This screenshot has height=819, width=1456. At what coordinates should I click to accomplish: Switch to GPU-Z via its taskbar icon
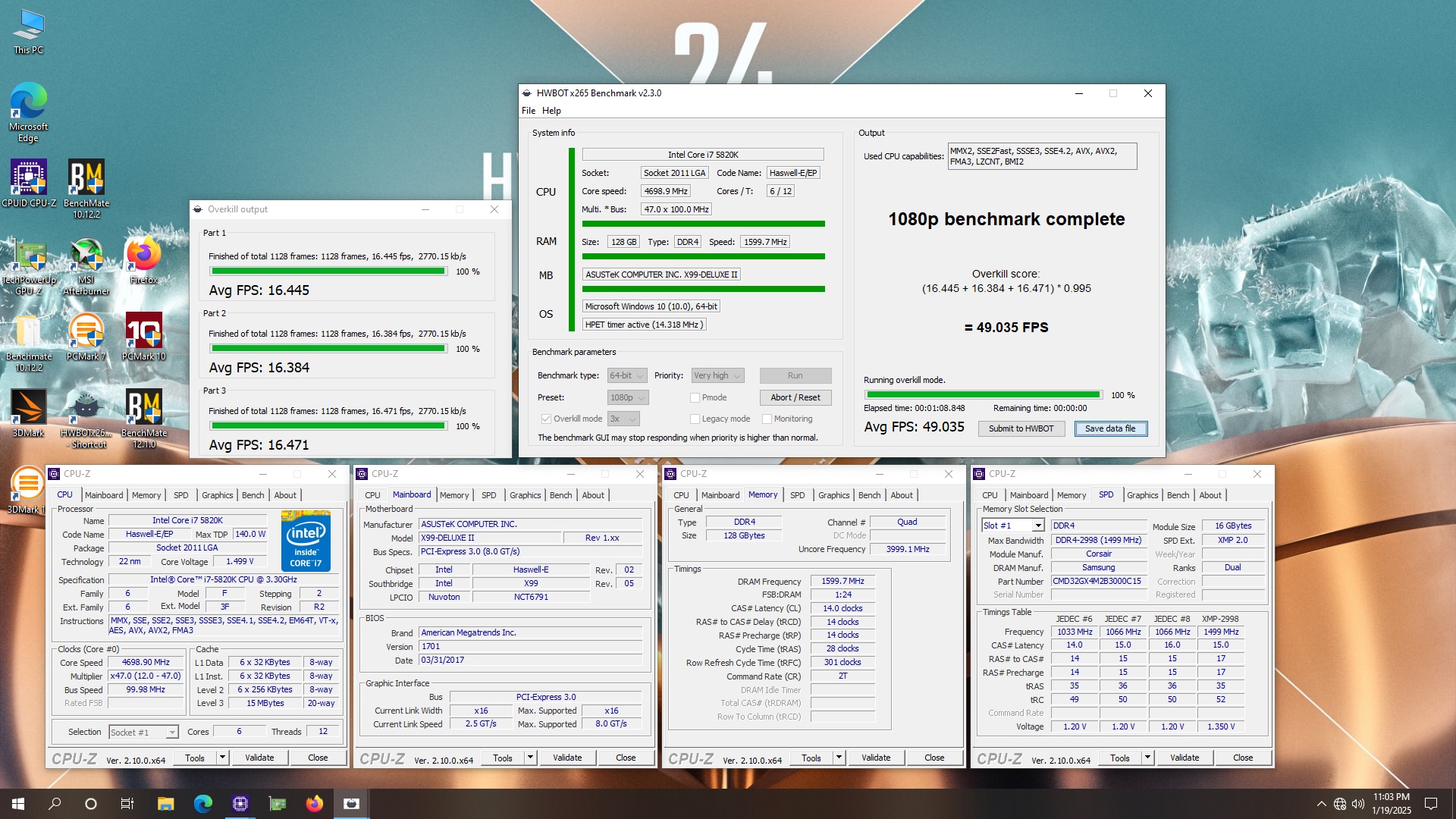click(x=277, y=804)
